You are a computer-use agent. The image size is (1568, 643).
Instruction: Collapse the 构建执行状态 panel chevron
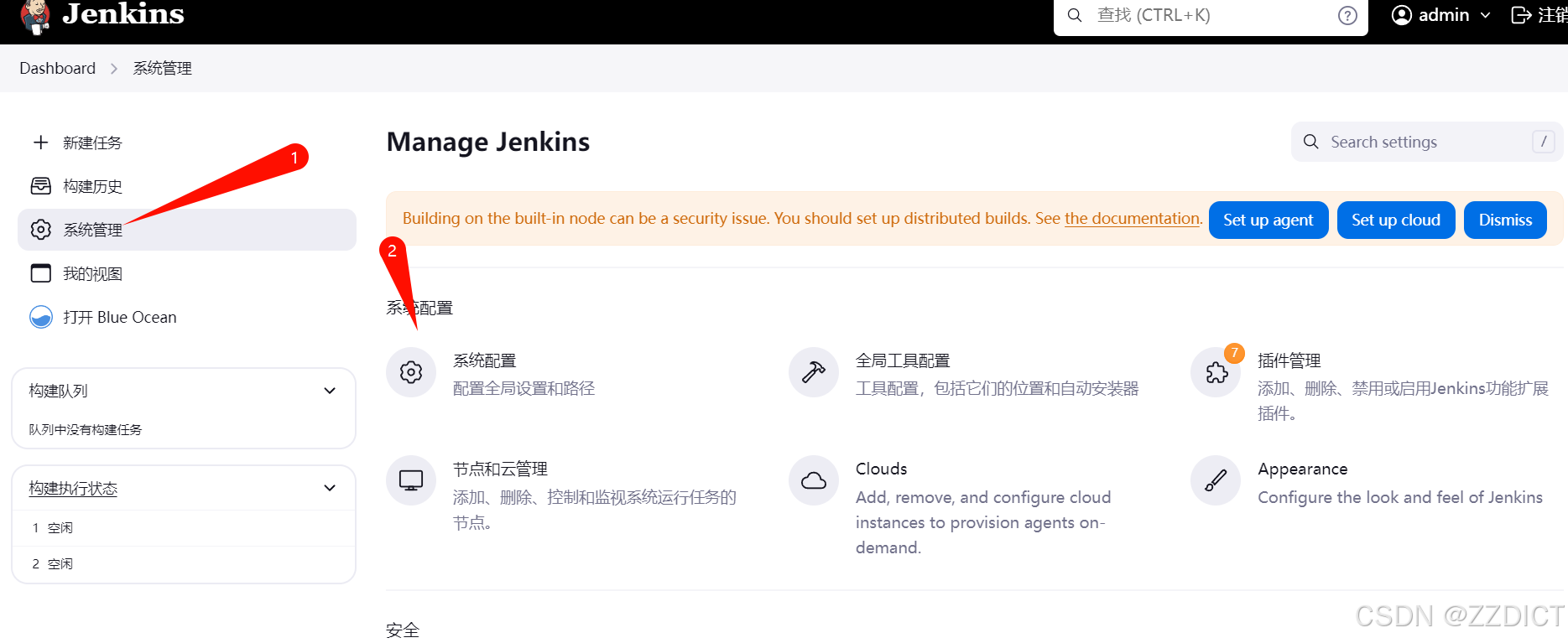[330, 488]
